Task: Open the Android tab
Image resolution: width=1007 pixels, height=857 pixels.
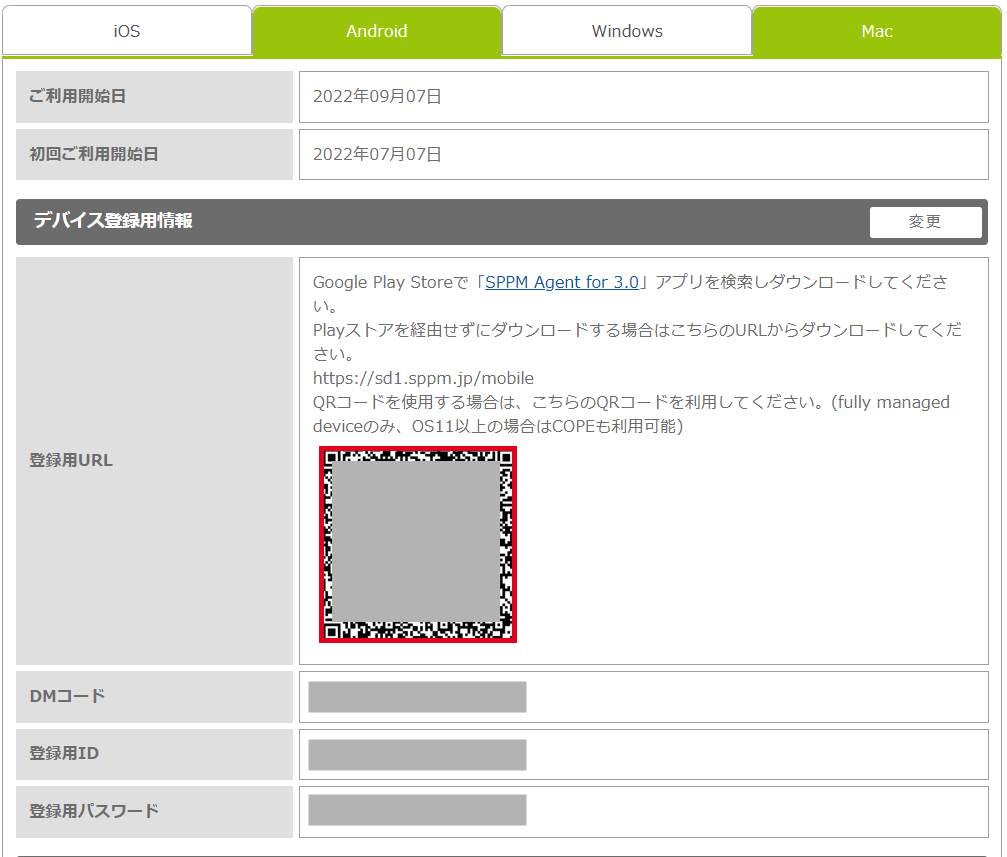Action: coord(376,31)
